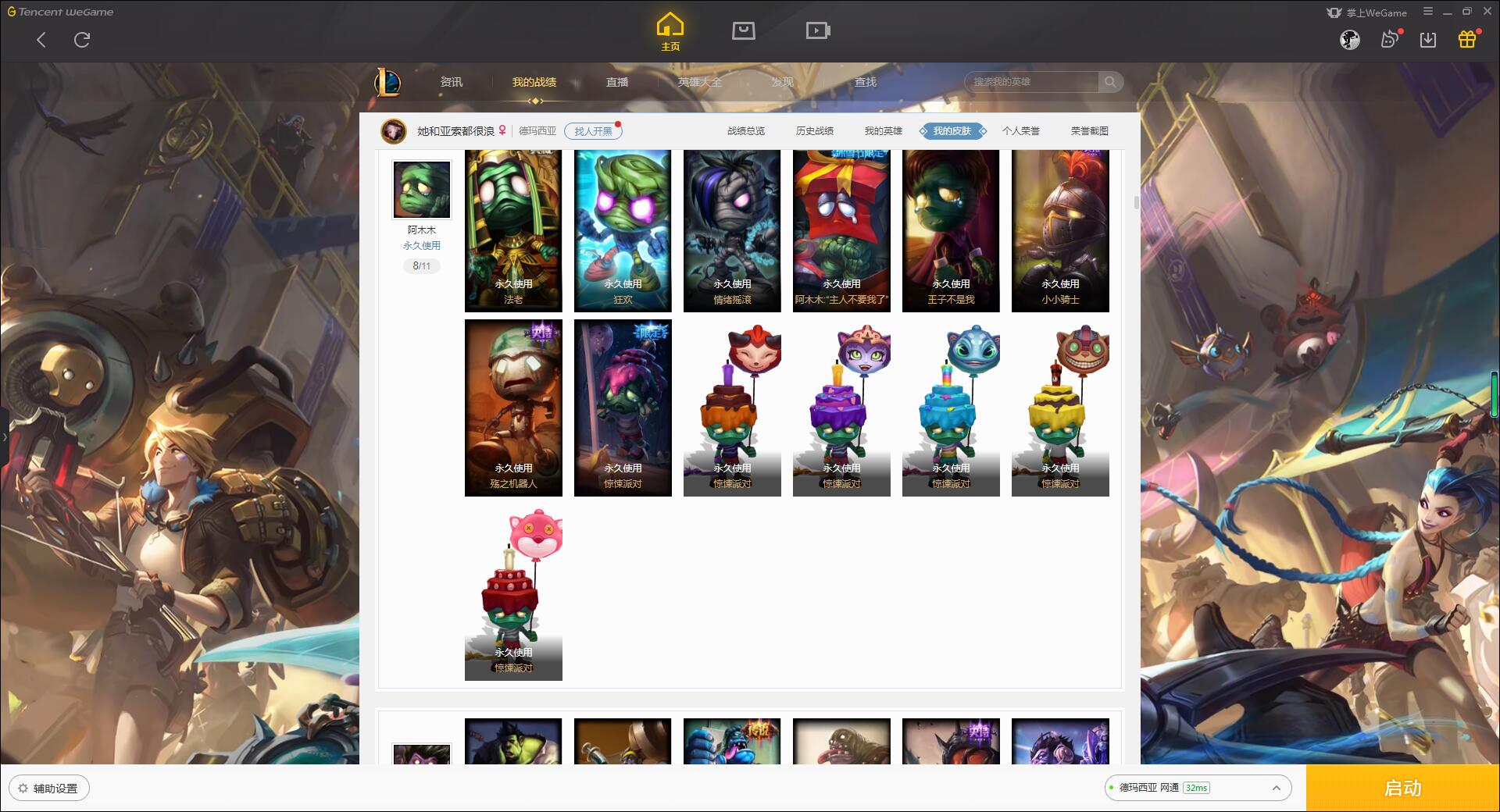This screenshot has width=1500, height=812.
Task: Open the 查找 tab
Action: coord(865,82)
